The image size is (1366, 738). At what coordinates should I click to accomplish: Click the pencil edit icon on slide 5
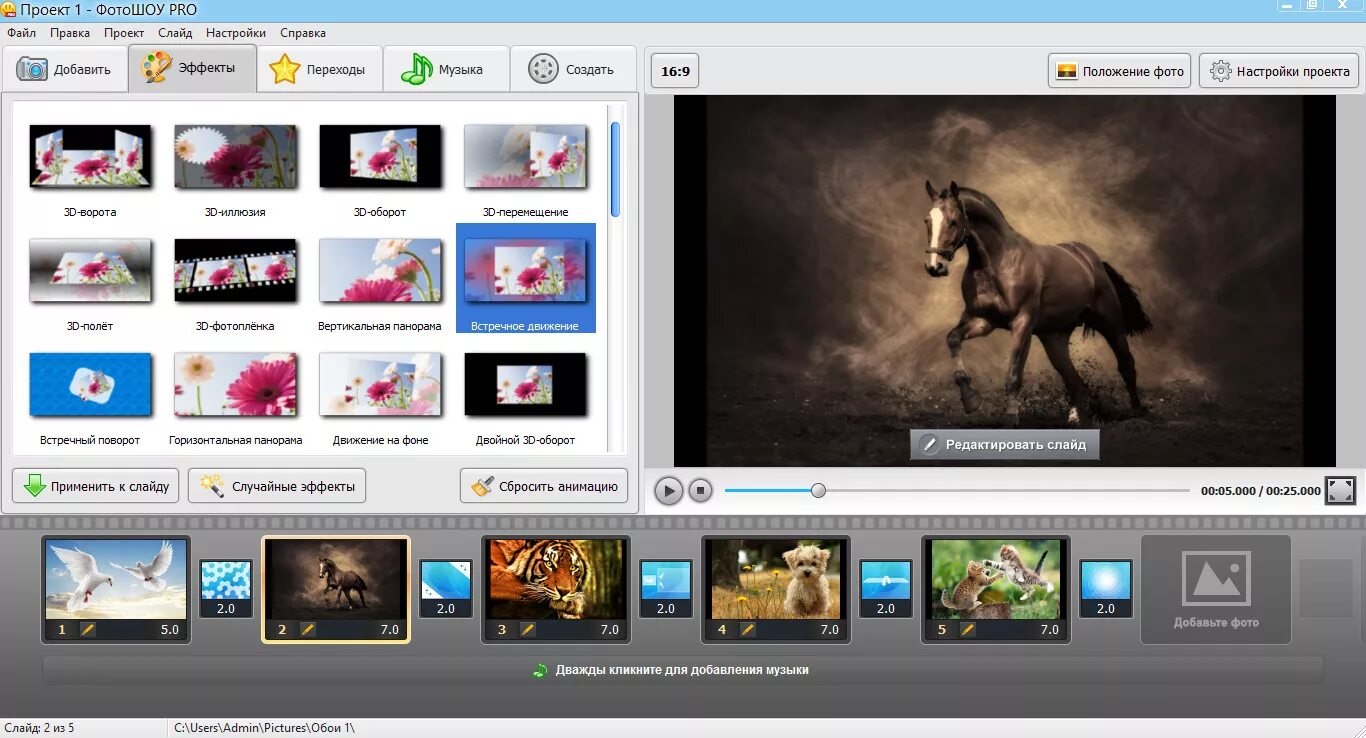(x=968, y=629)
